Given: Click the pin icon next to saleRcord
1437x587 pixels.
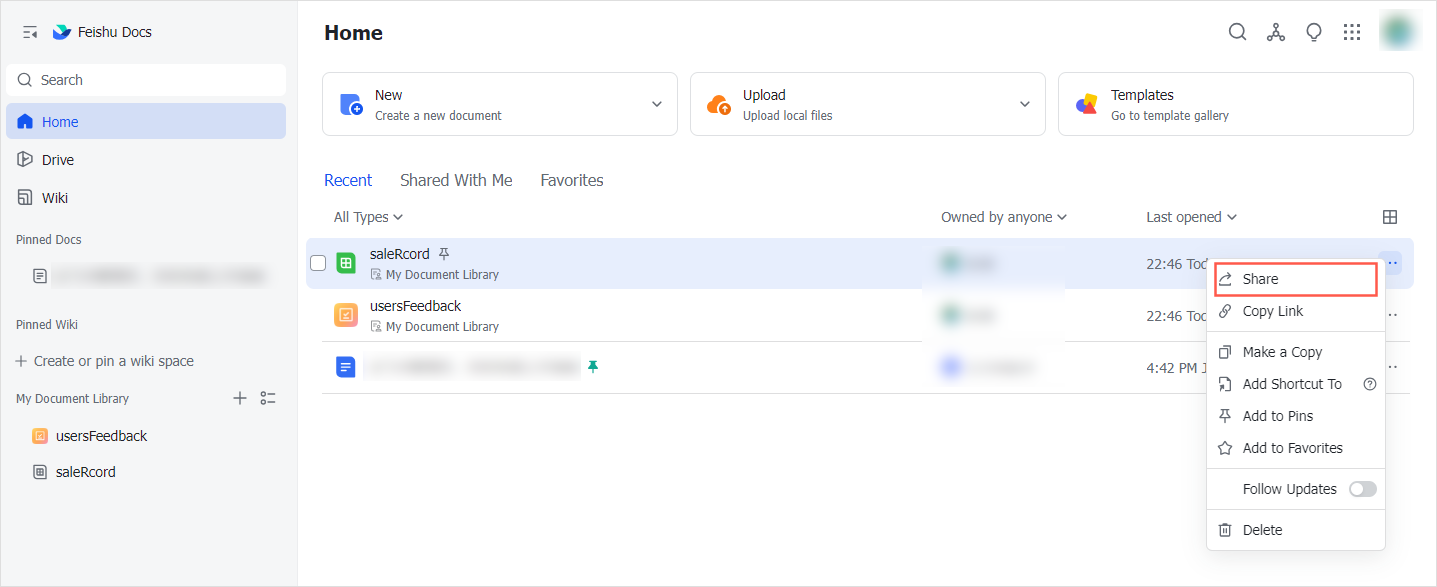Looking at the screenshot, I should 444,254.
